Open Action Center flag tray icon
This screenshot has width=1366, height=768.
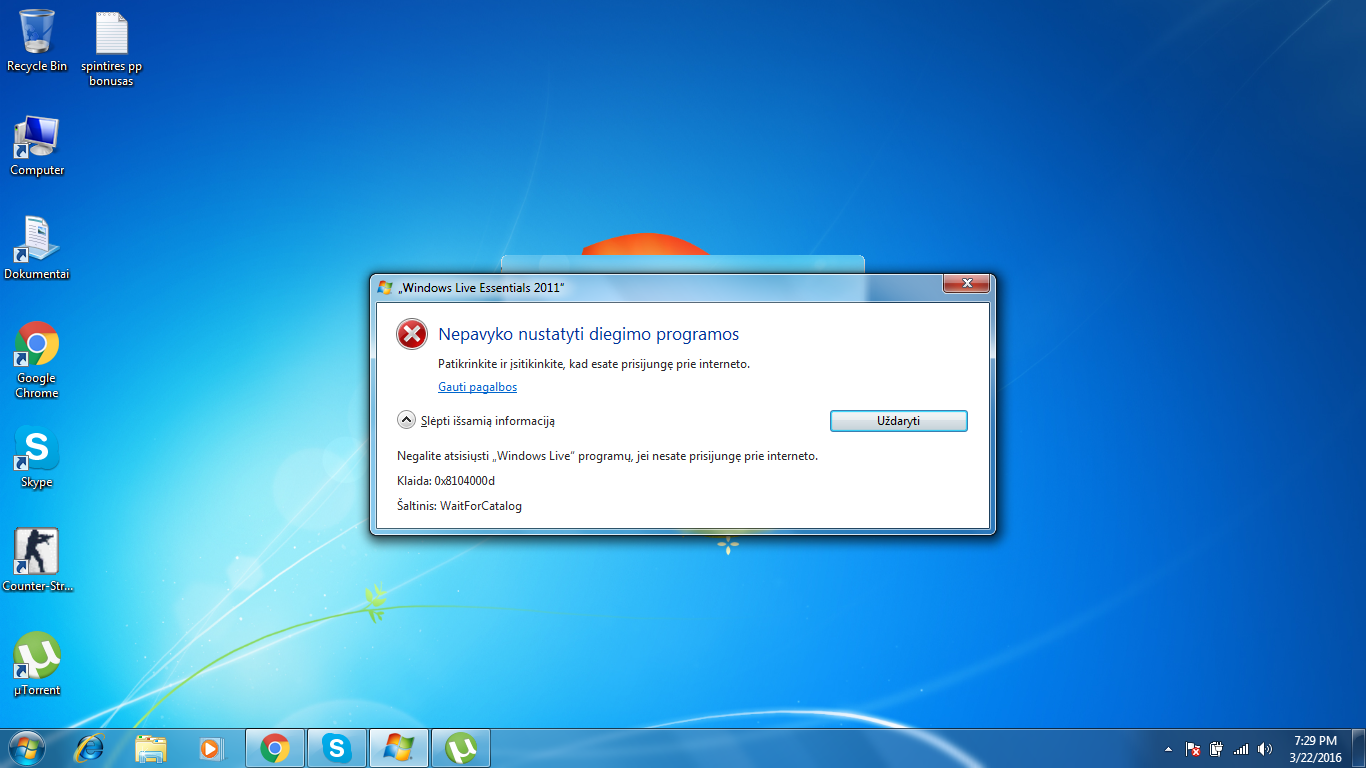(1193, 749)
